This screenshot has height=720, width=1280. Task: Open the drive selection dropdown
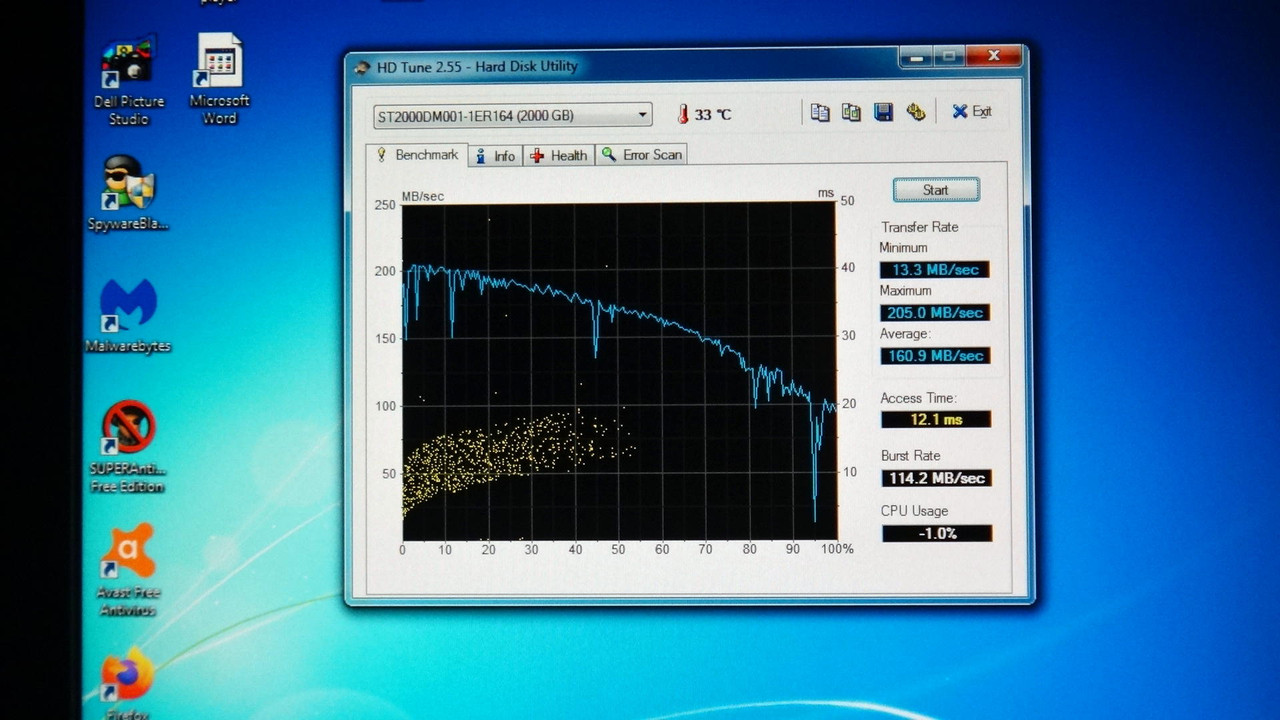pos(513,115)
